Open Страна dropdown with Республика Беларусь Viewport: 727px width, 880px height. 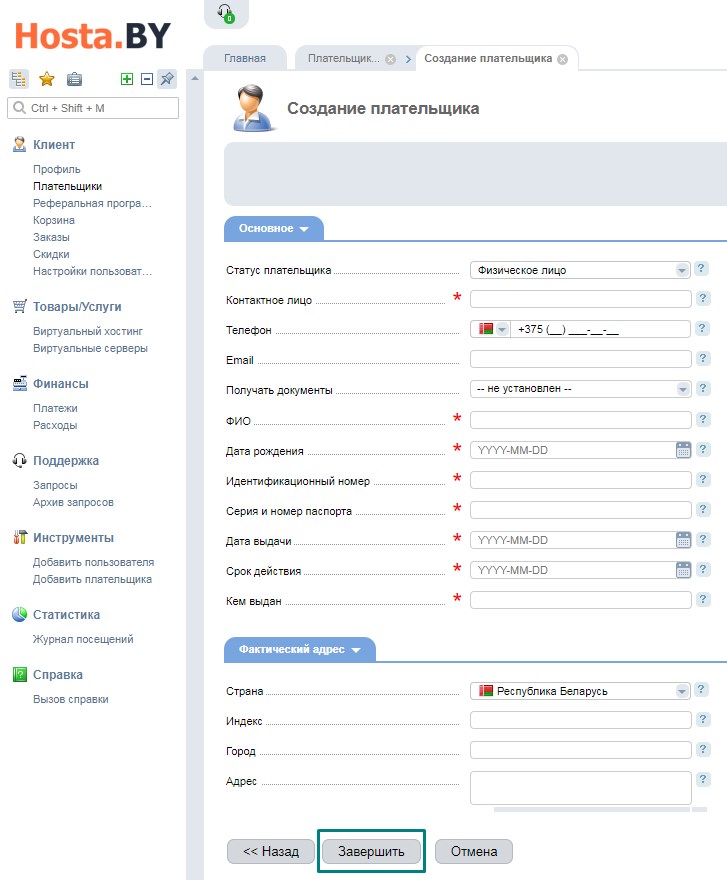coord(580,691)
